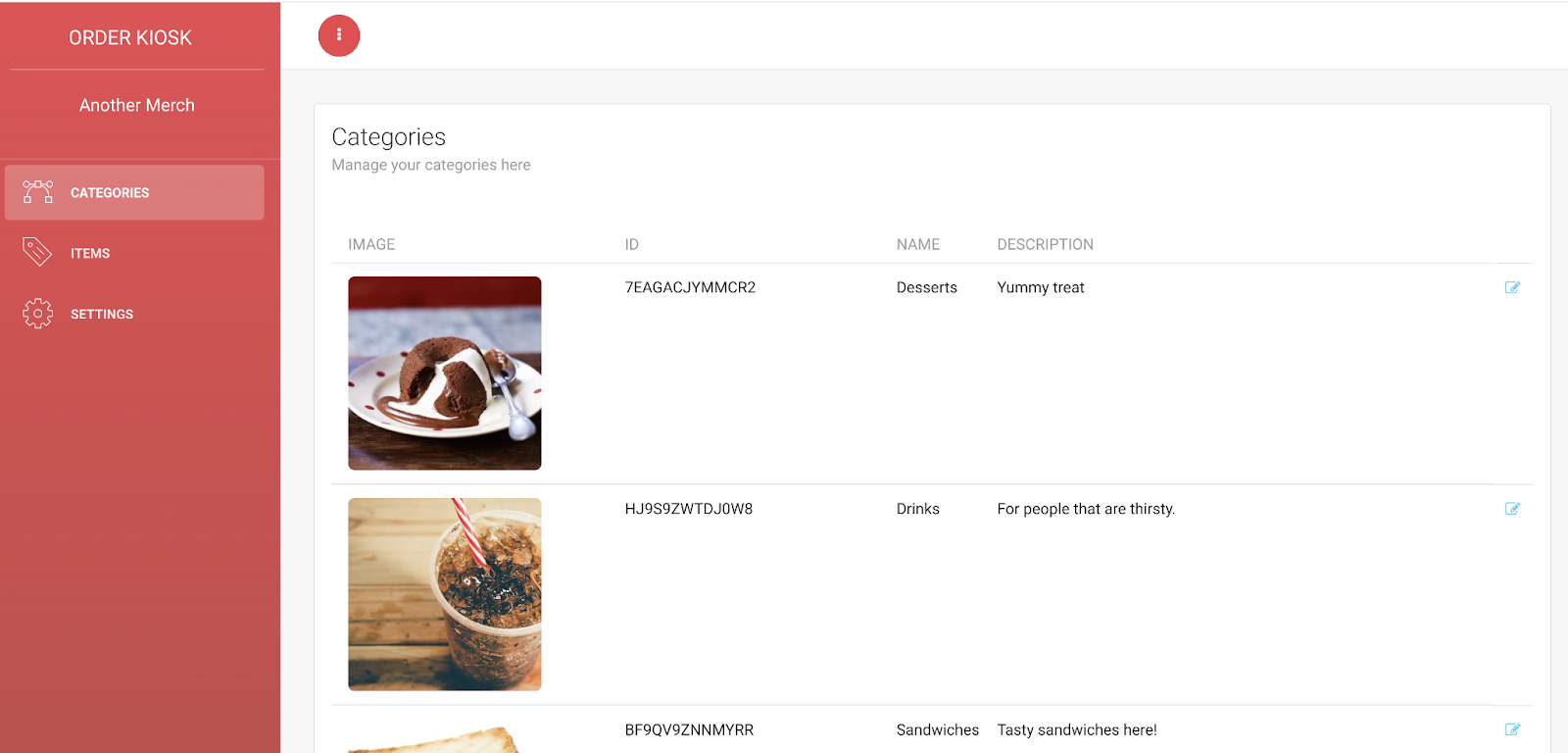This screenshot has height=753, width=1568.
Task: Open the red three-dot menu button
Action: coord(339,35)
